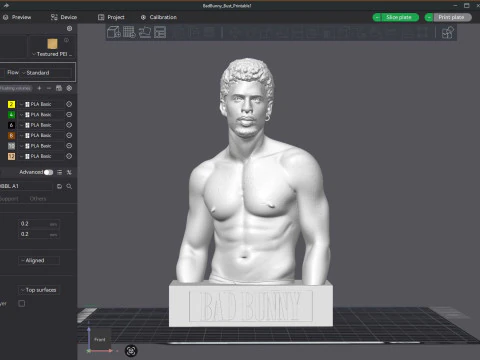Click the yellow filament 2 color swatch
Image resolution: width=480 pixels, height=360 pixels.
pyautogui.click(x=11, y=104)
